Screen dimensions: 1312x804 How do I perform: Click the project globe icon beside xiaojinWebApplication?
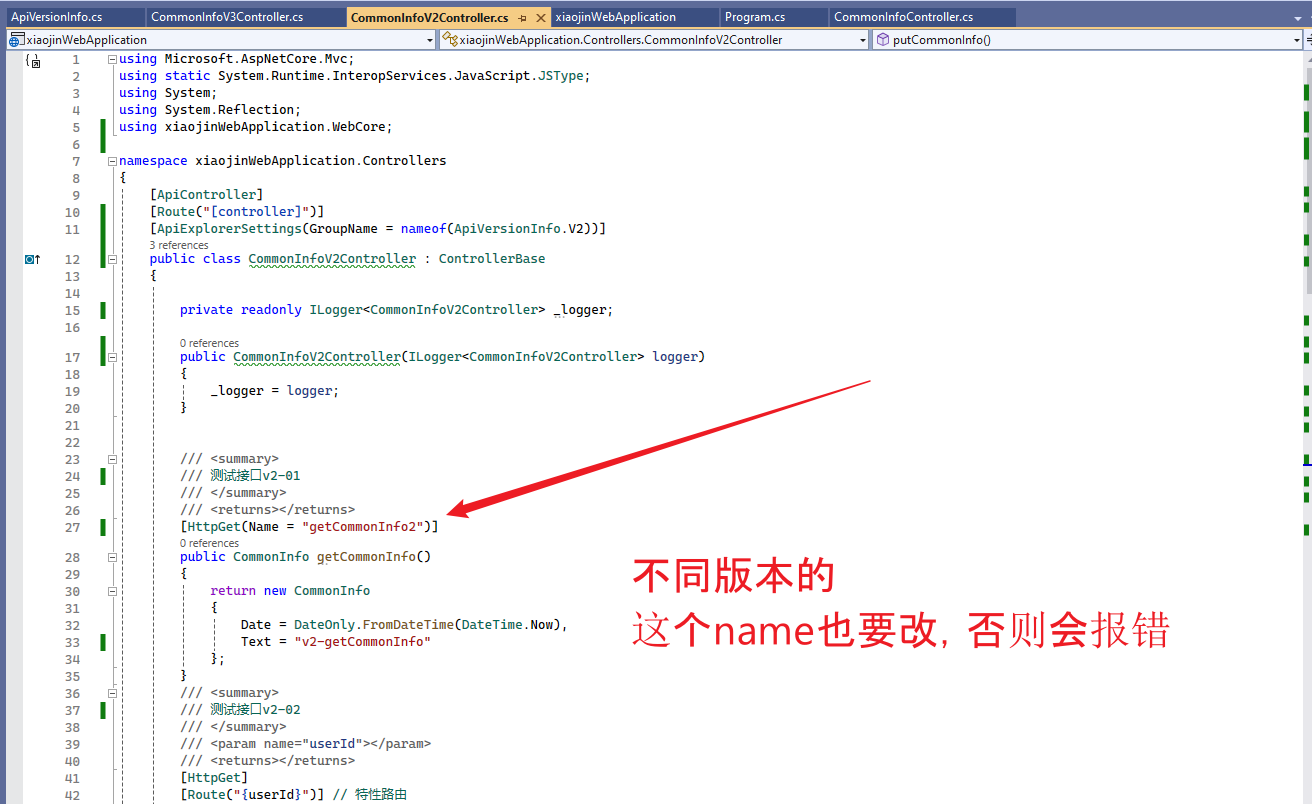click(16, 38)
